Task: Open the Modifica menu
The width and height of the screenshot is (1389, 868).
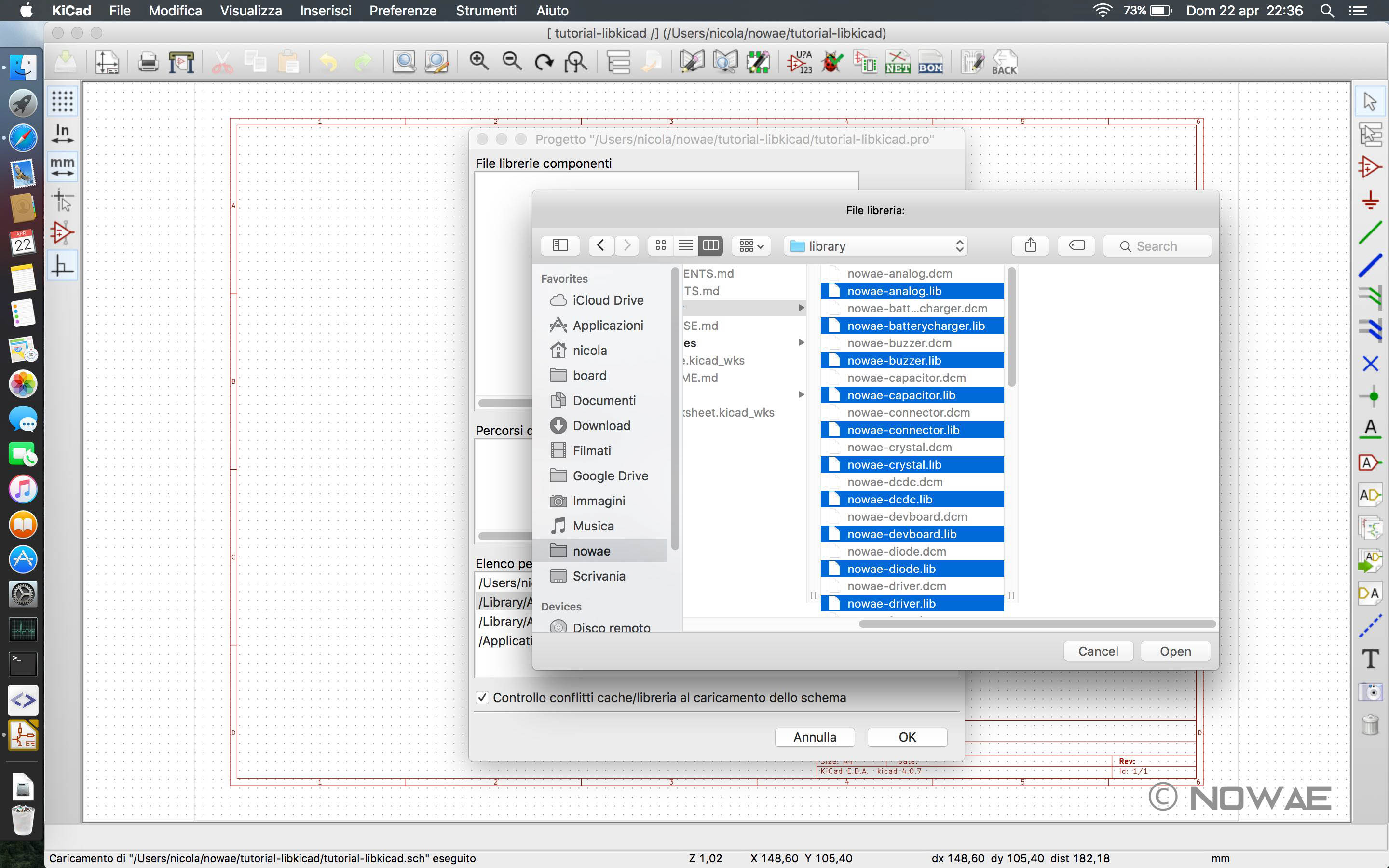Action: click(x=175, y=10)
